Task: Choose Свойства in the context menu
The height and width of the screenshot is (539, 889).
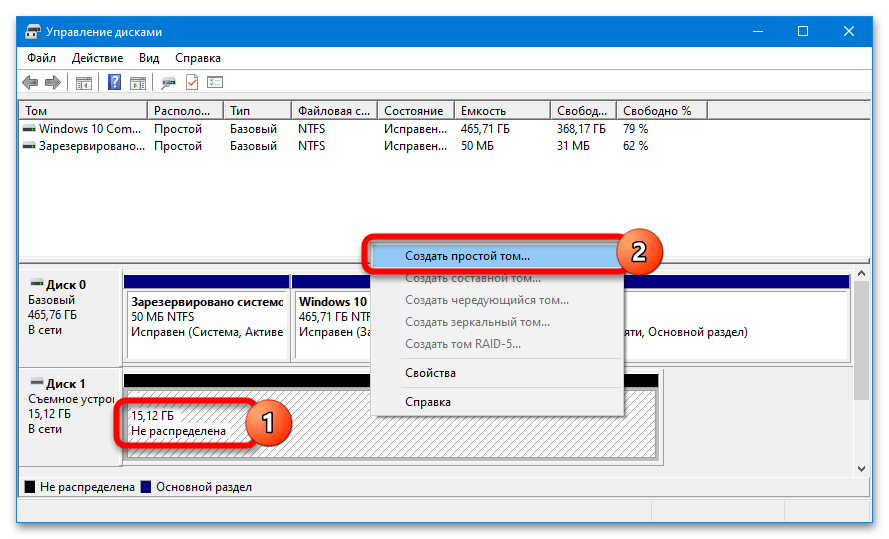Action: (430, 373)
